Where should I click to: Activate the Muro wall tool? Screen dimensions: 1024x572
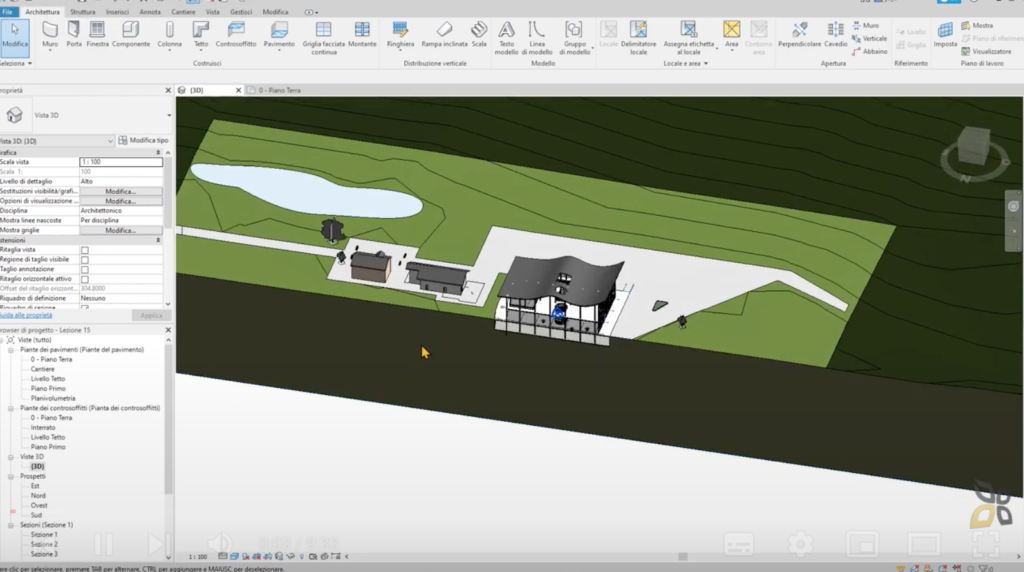tap(50, 34)
